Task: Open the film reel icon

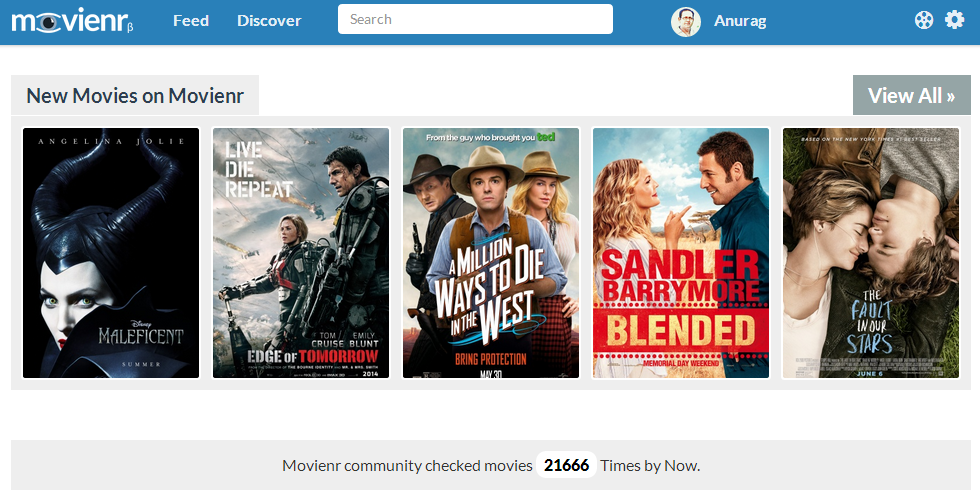Action: click(x=924, y=20)
